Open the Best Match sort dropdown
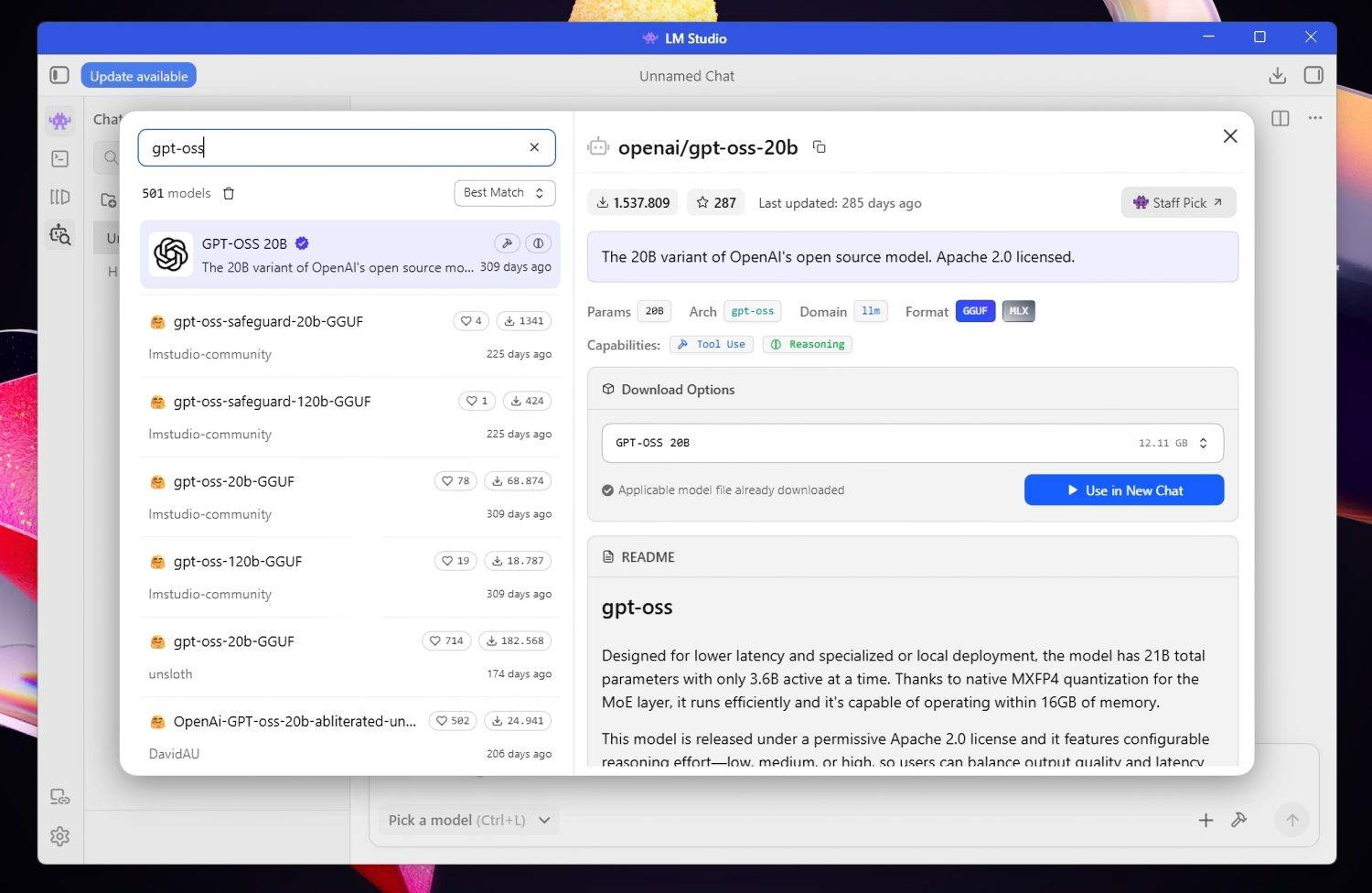 505,193
